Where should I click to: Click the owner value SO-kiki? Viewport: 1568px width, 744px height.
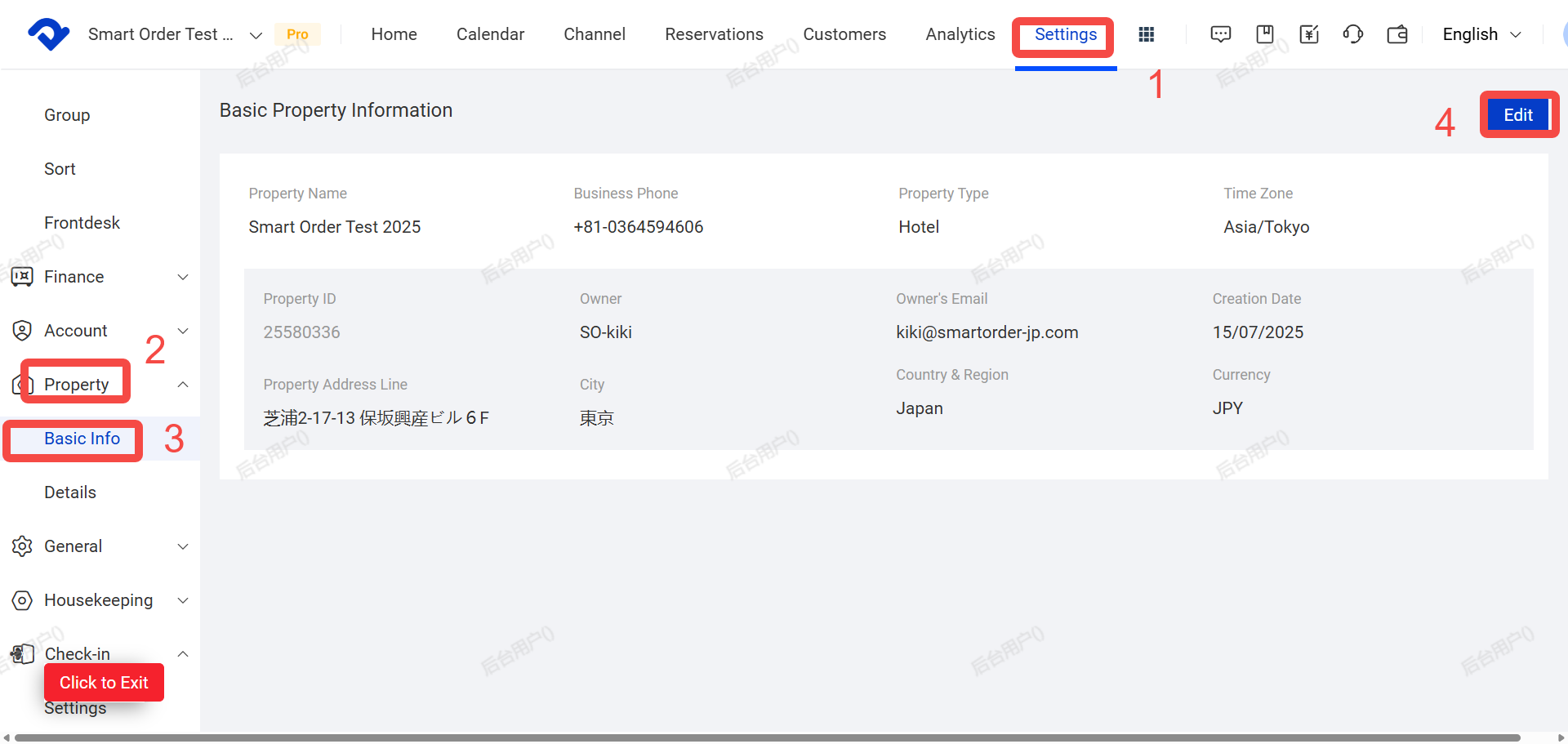[x=606, y=332]
